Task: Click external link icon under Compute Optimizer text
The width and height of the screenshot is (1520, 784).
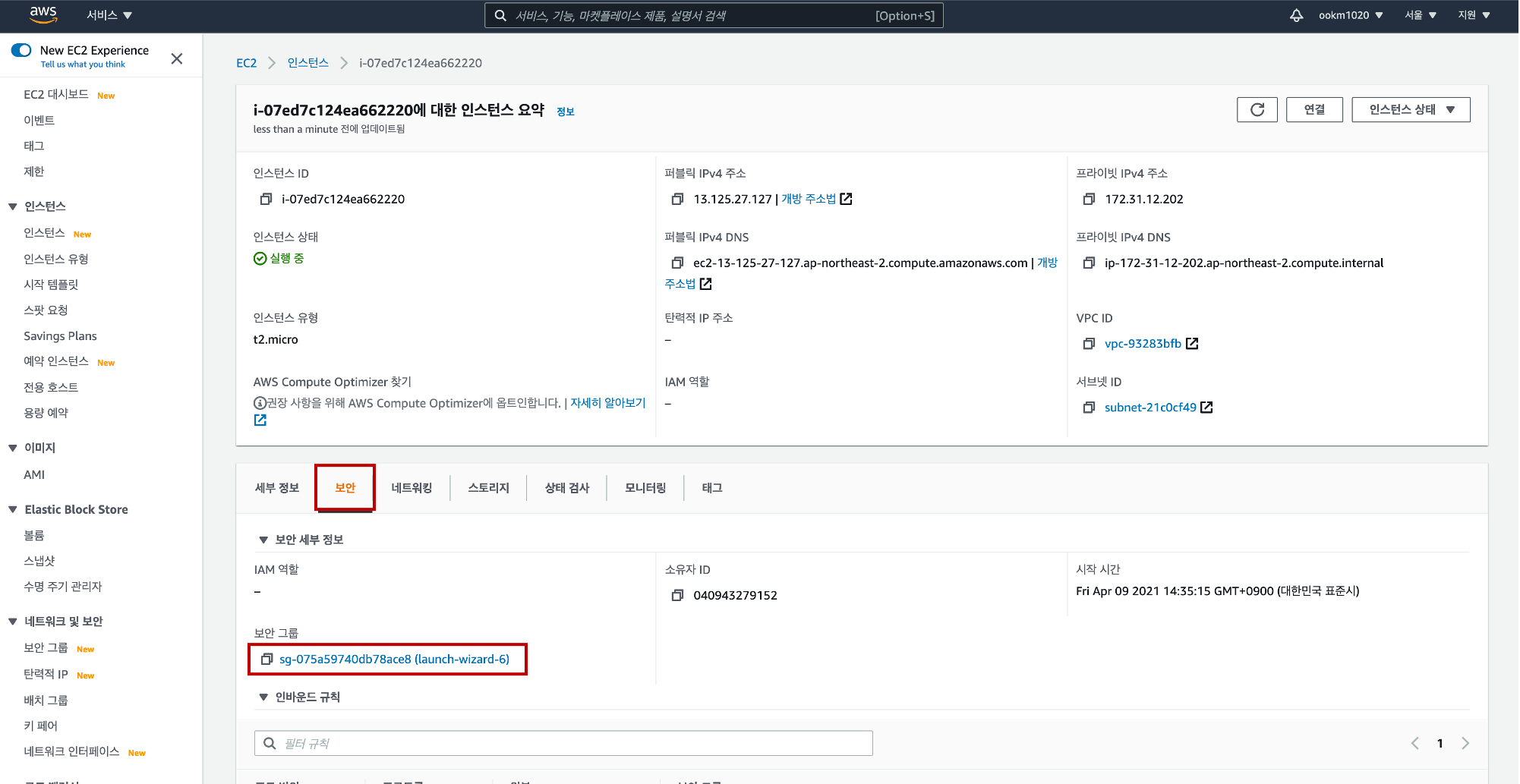Action: pos(260,420)
